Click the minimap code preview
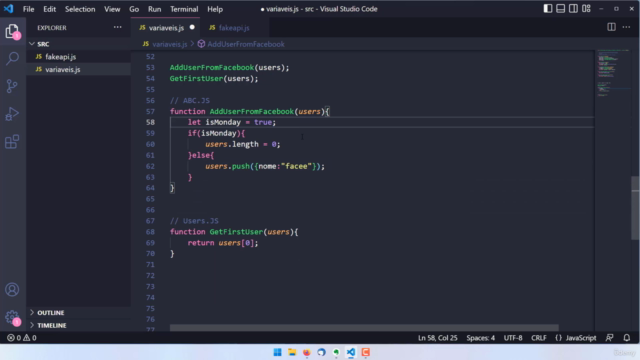This screenshot has width=640, height=360. (612, 73)
